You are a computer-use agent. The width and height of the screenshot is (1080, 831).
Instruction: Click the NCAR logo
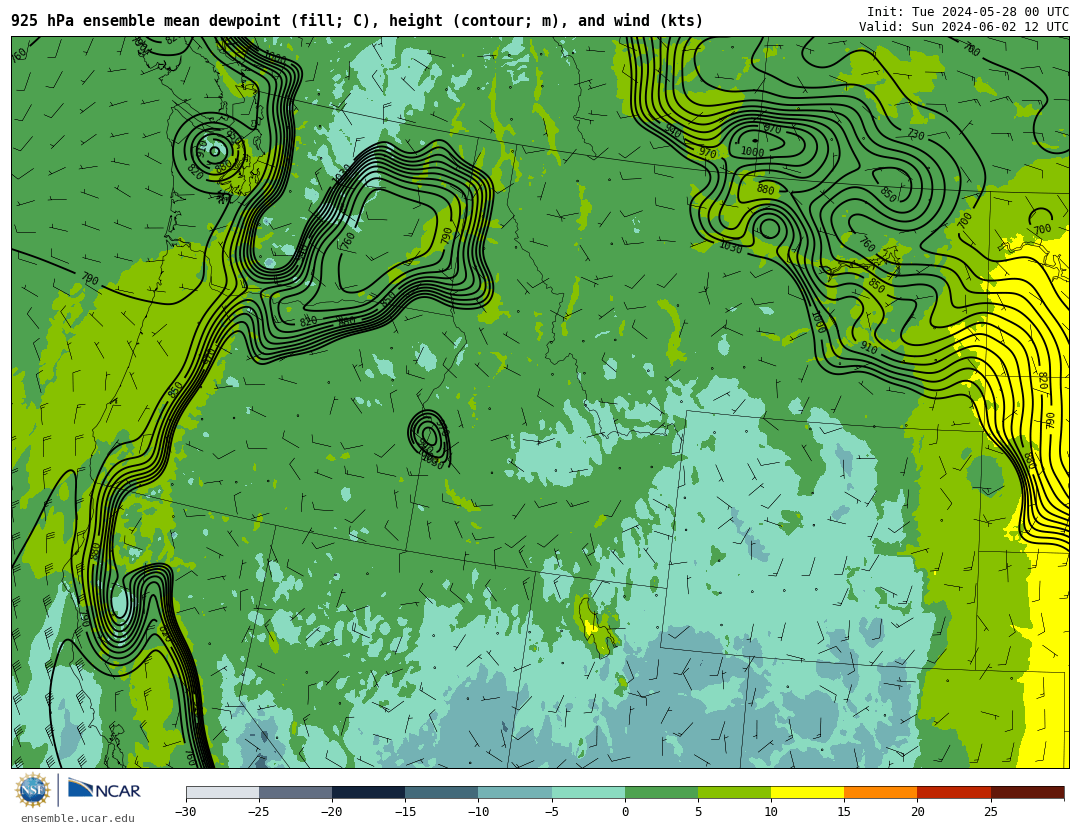tap(104, 789)
